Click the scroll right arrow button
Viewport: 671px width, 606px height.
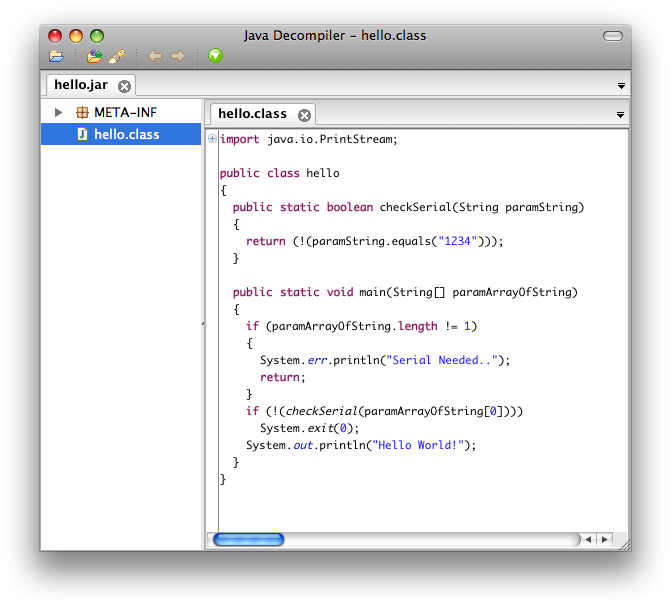(x=605, y=539)
